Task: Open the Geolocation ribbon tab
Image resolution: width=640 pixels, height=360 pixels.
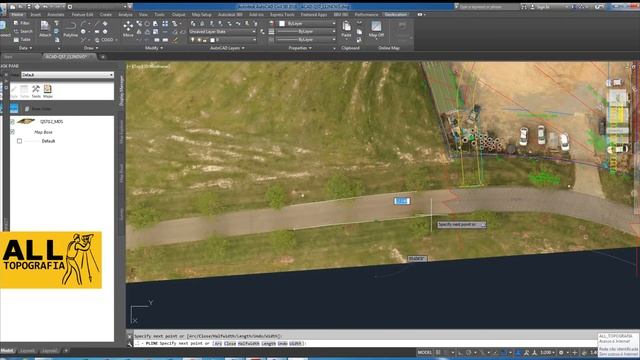Action: click(396, 15)
